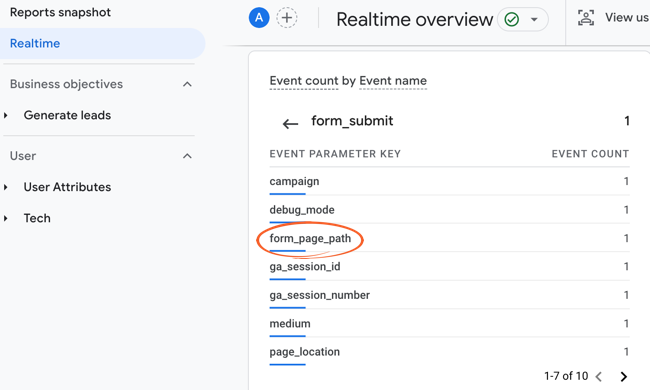650x390 pixels.
Task: Click the Realtime overview title
Action: pos(414,19)
